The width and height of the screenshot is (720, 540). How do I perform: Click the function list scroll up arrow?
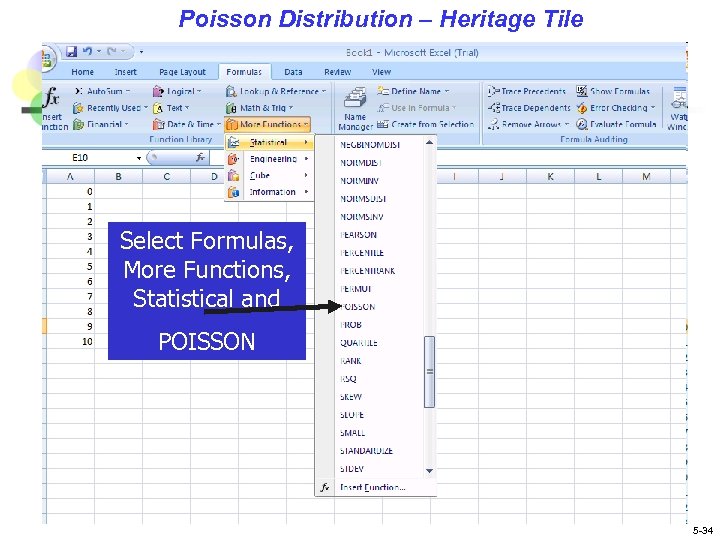(x=429, y=143)
